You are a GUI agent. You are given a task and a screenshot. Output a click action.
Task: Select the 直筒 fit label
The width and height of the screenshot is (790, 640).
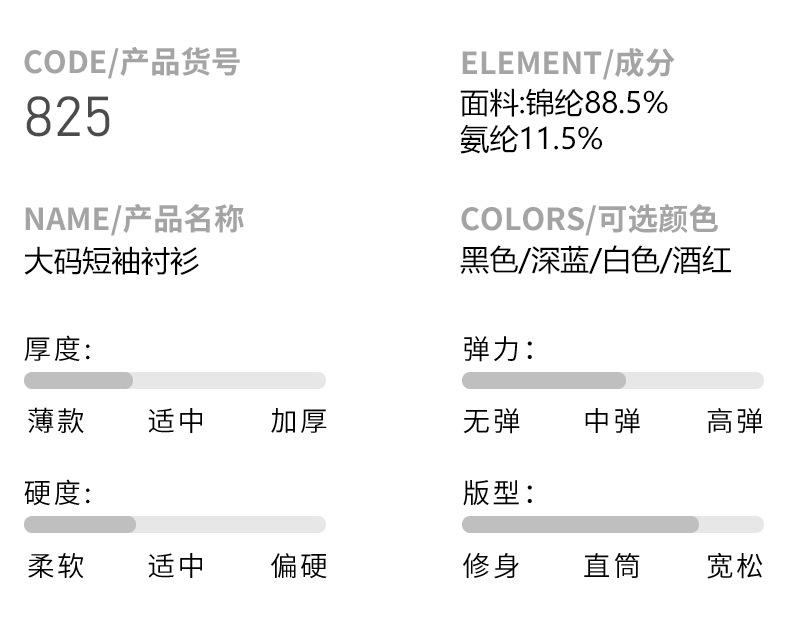(x=612, y=566)
